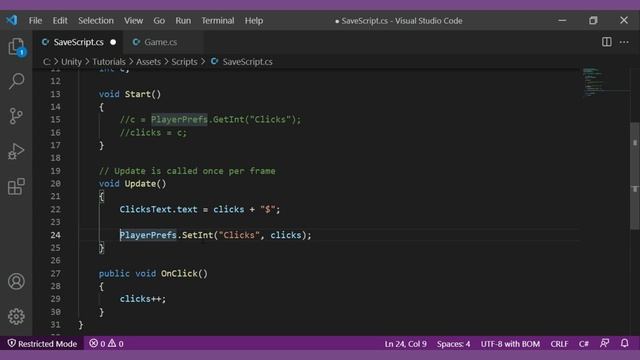Open the Run menu

click(x=183, y=20)
